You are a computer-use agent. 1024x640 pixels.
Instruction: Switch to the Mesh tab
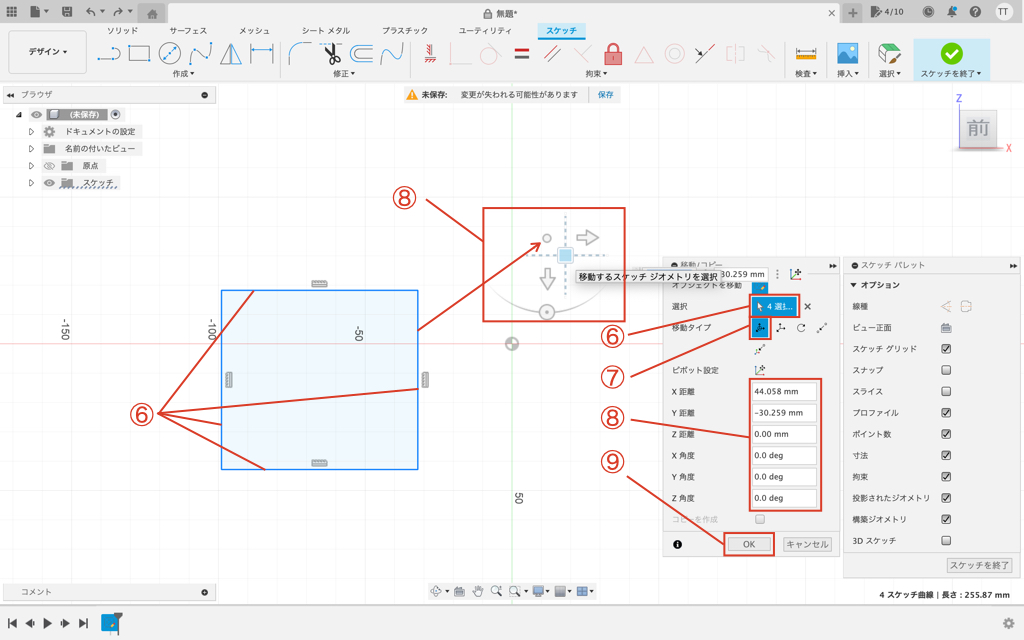(x=254, y=31)
